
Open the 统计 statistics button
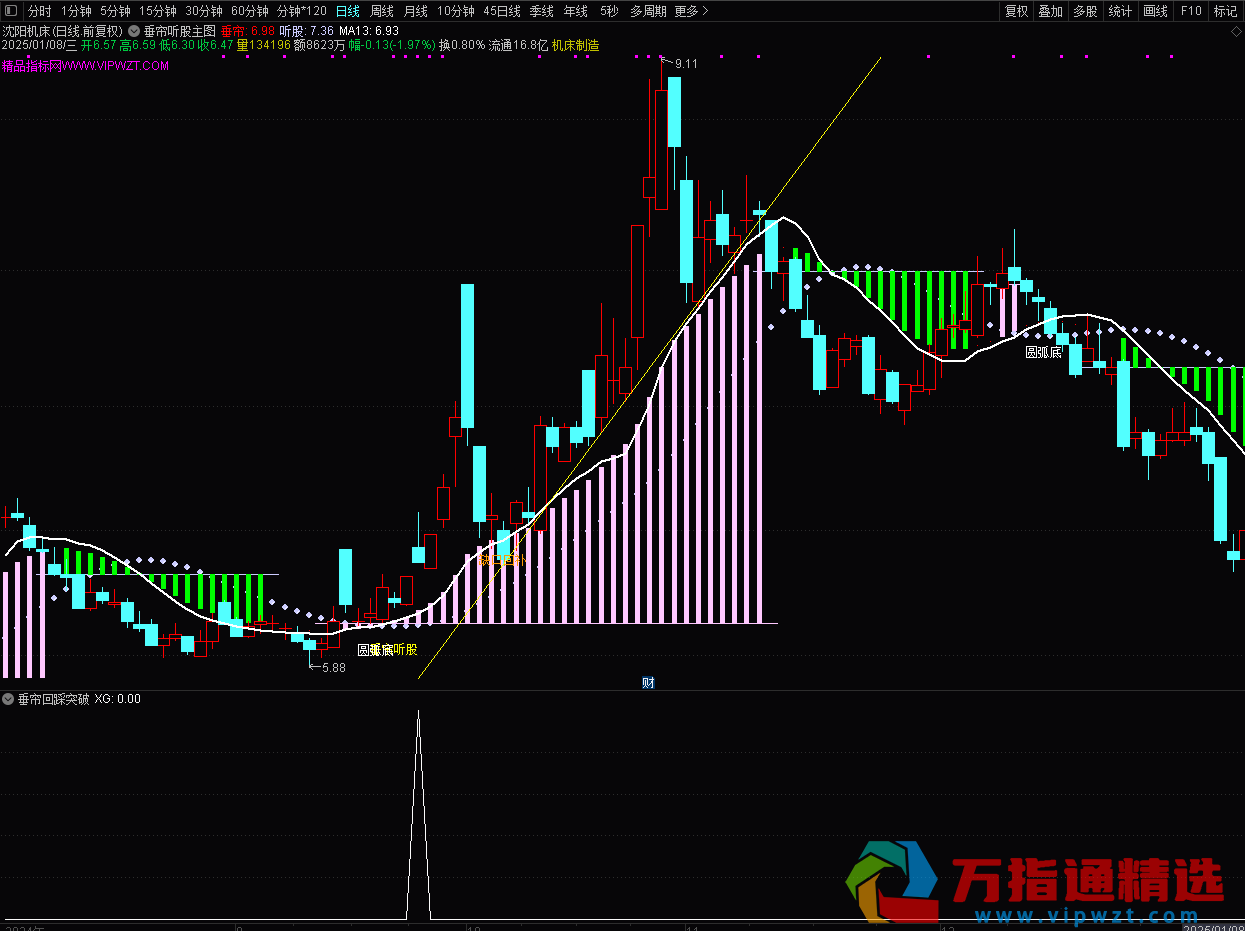coord(1121,11)
